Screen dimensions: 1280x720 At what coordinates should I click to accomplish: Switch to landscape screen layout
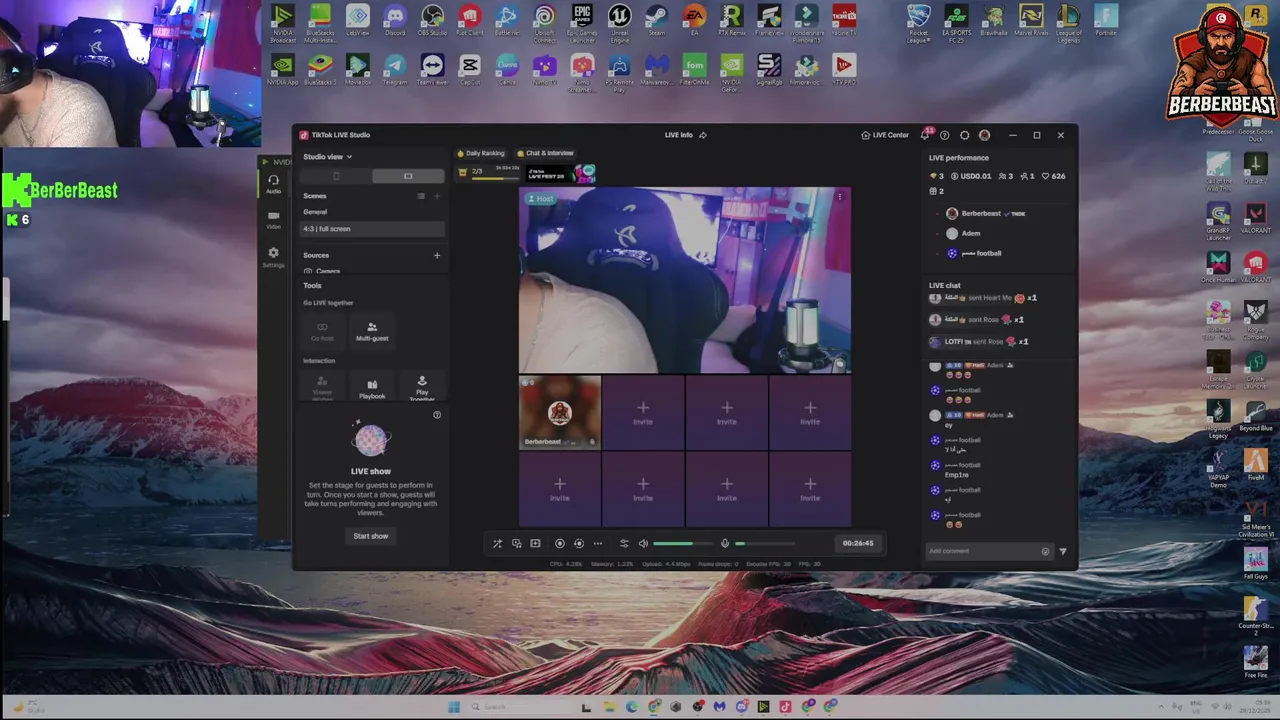(408, 176)
